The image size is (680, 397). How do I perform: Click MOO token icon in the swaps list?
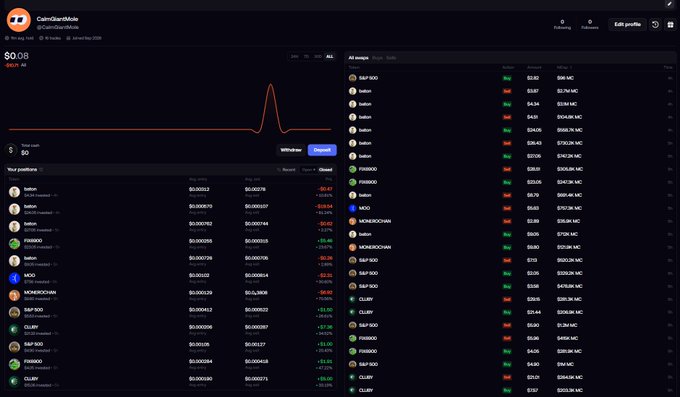(353, 208)
